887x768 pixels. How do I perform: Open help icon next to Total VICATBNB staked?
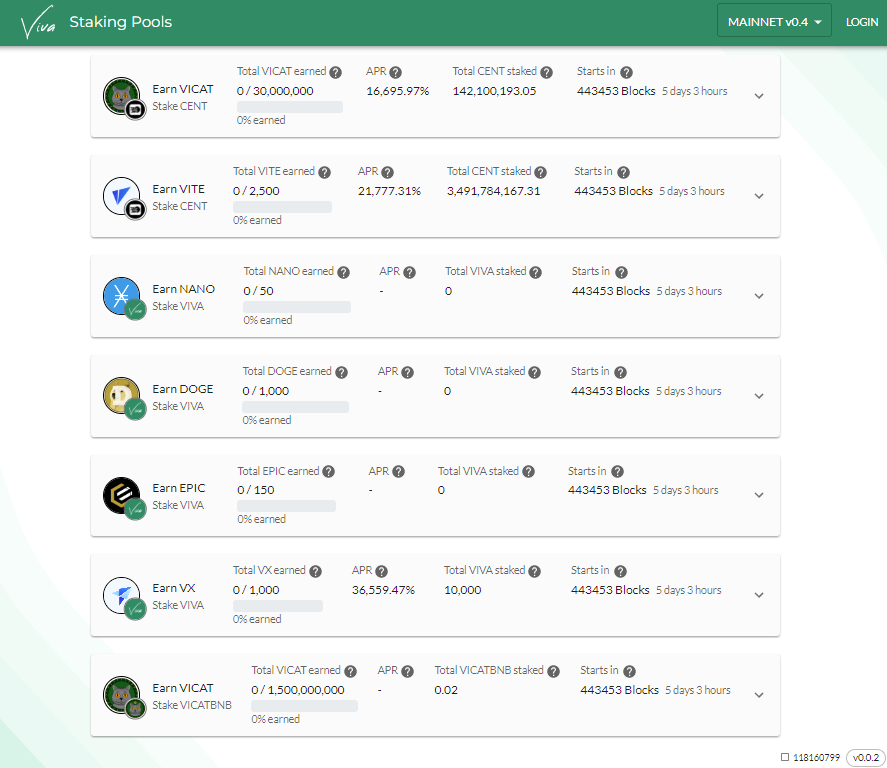pyautogui.click(x=553, y=671)
